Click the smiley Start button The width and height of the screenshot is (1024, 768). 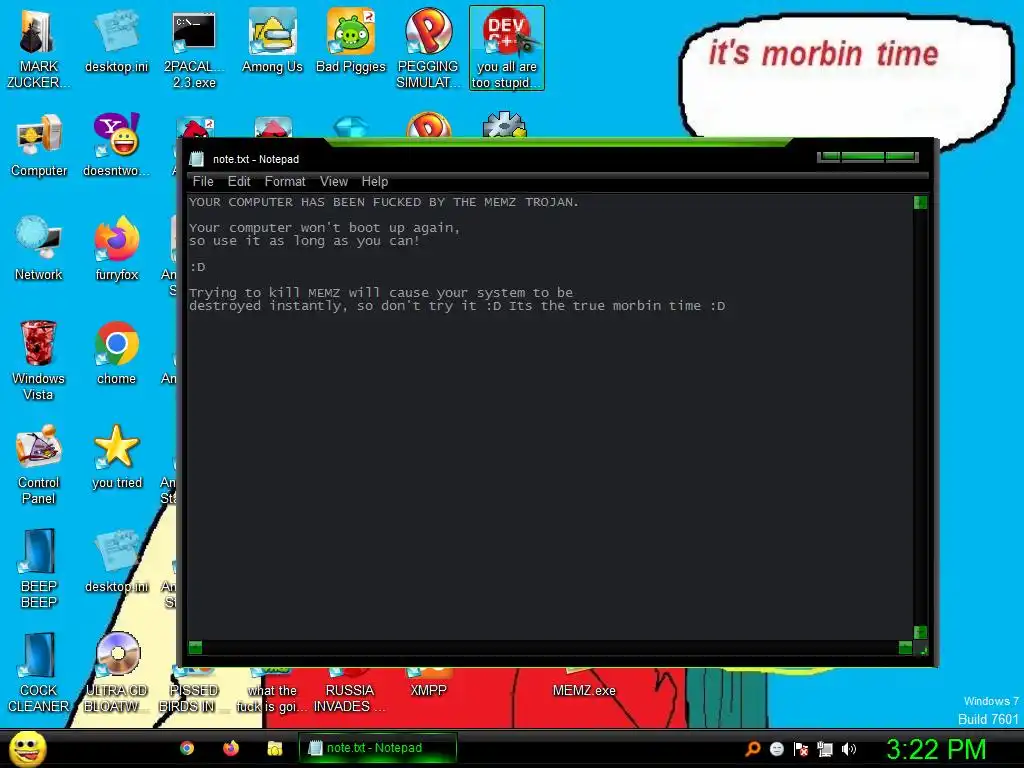click(x=28, y=748)
